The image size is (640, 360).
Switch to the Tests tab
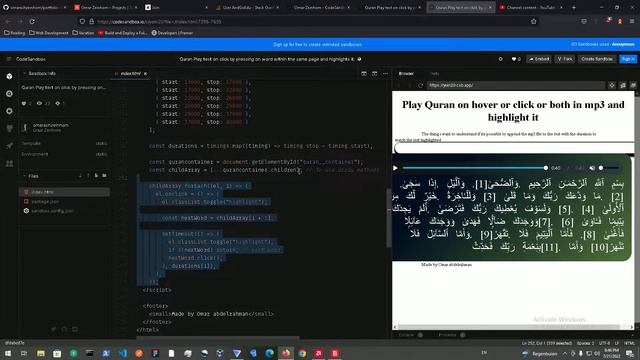[x=435, y=73]
